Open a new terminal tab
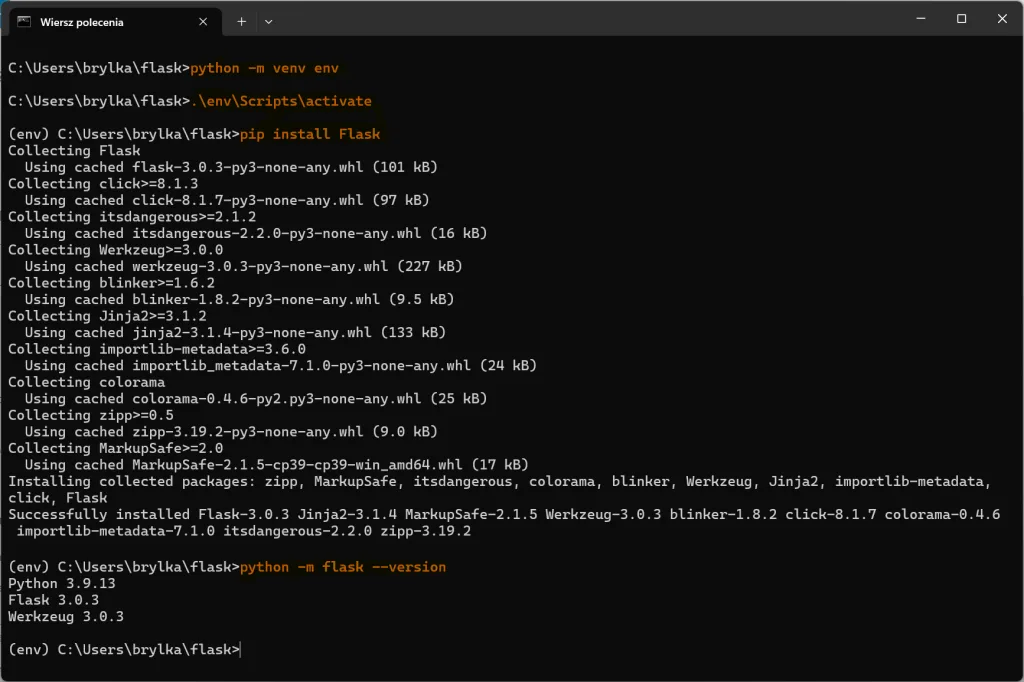Screen dimensions: 1024x682 click(x=241, y=22)
